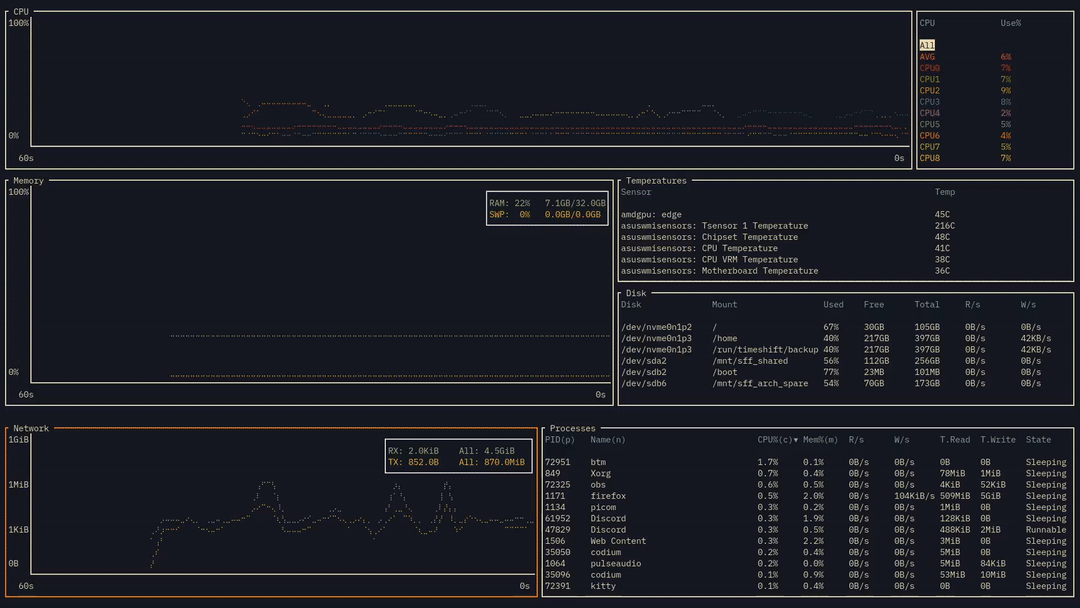
Task: Click the SWP 0% usage legend line
Action: (545, 215)
